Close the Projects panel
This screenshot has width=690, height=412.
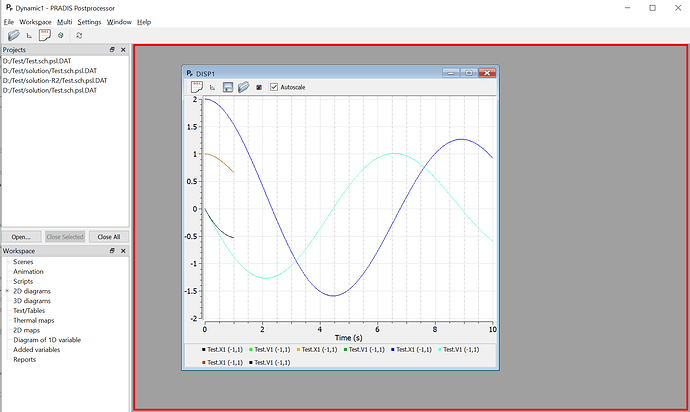click(123, 50)
